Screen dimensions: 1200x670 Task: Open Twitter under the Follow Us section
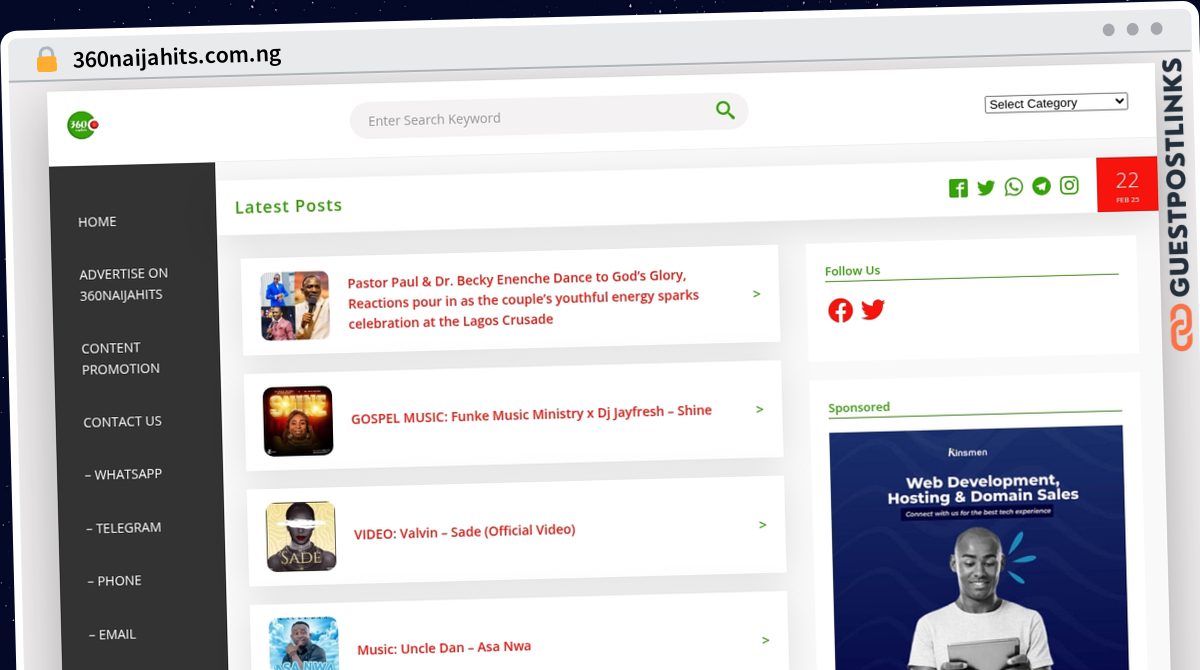[872, 310]
